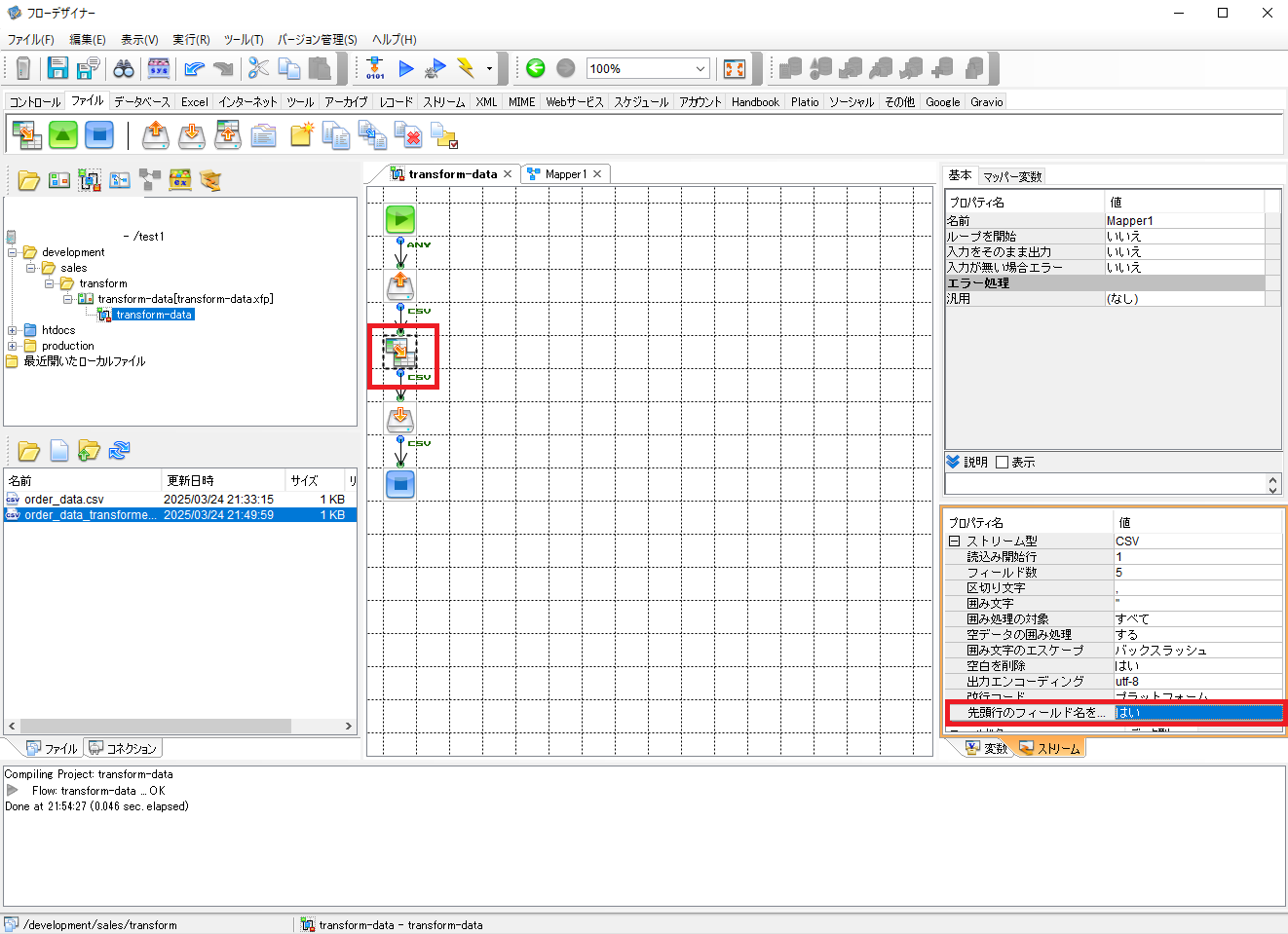Select the green start node on canvas

pyautogui.click(x=400, y=219)
